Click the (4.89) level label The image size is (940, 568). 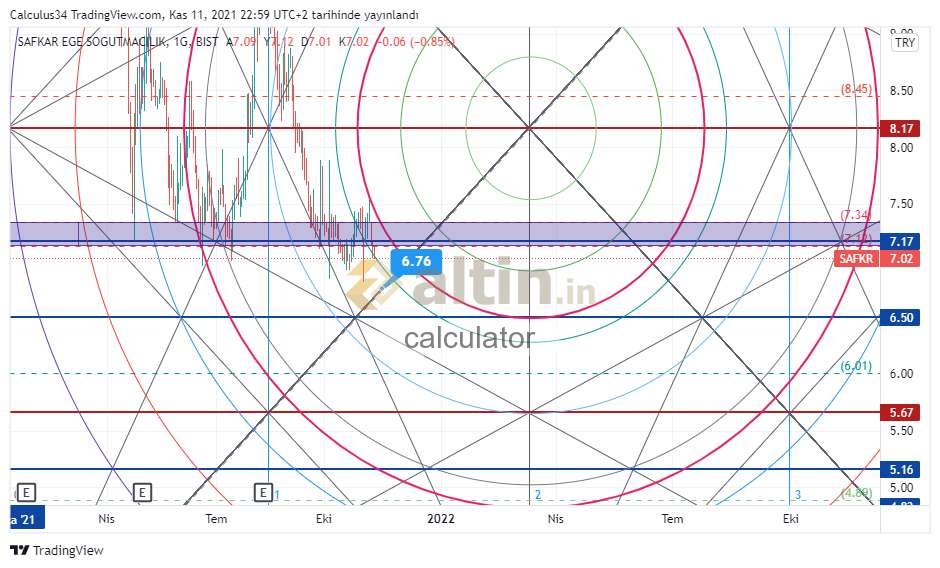pos(856,492)
